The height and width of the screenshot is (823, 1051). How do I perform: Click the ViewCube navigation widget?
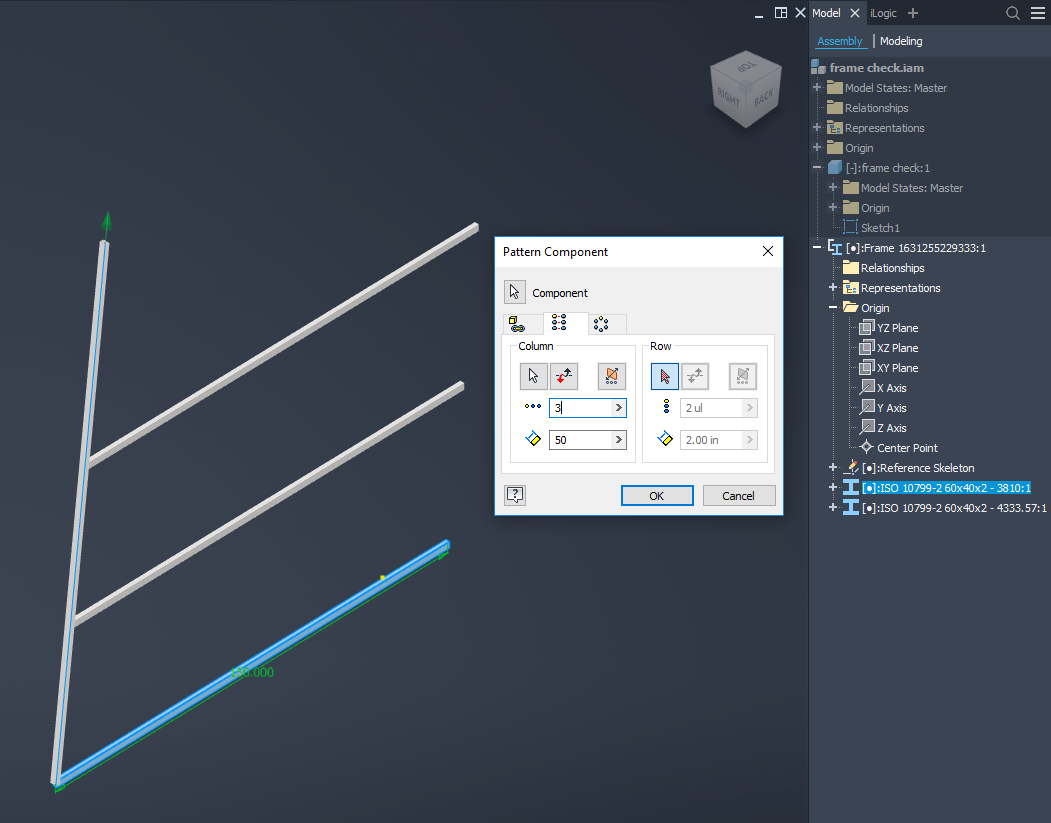pos(745,89)
